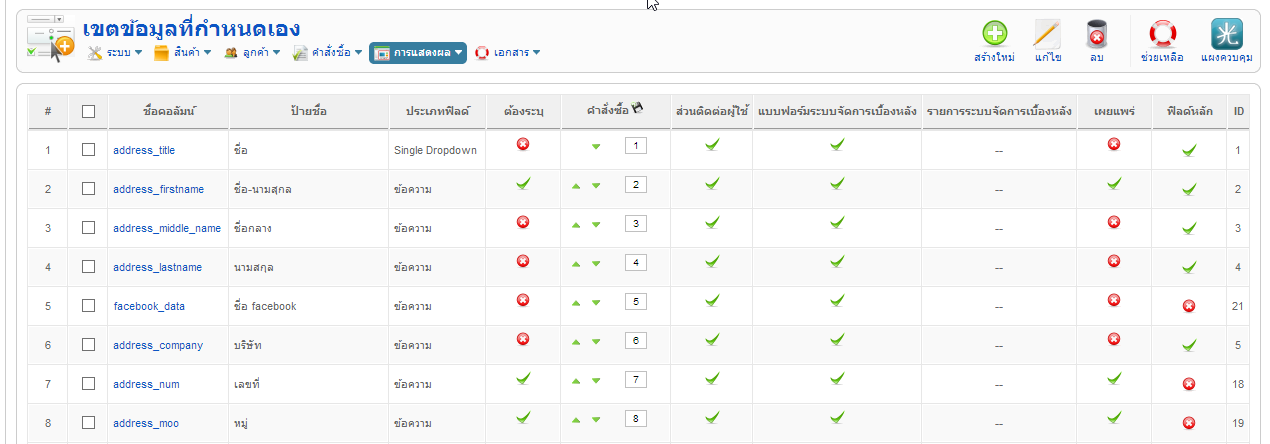Viewport: 1270px width, 444px height.
Task: Click the trash Delete icon
Action: [1096, 35]
